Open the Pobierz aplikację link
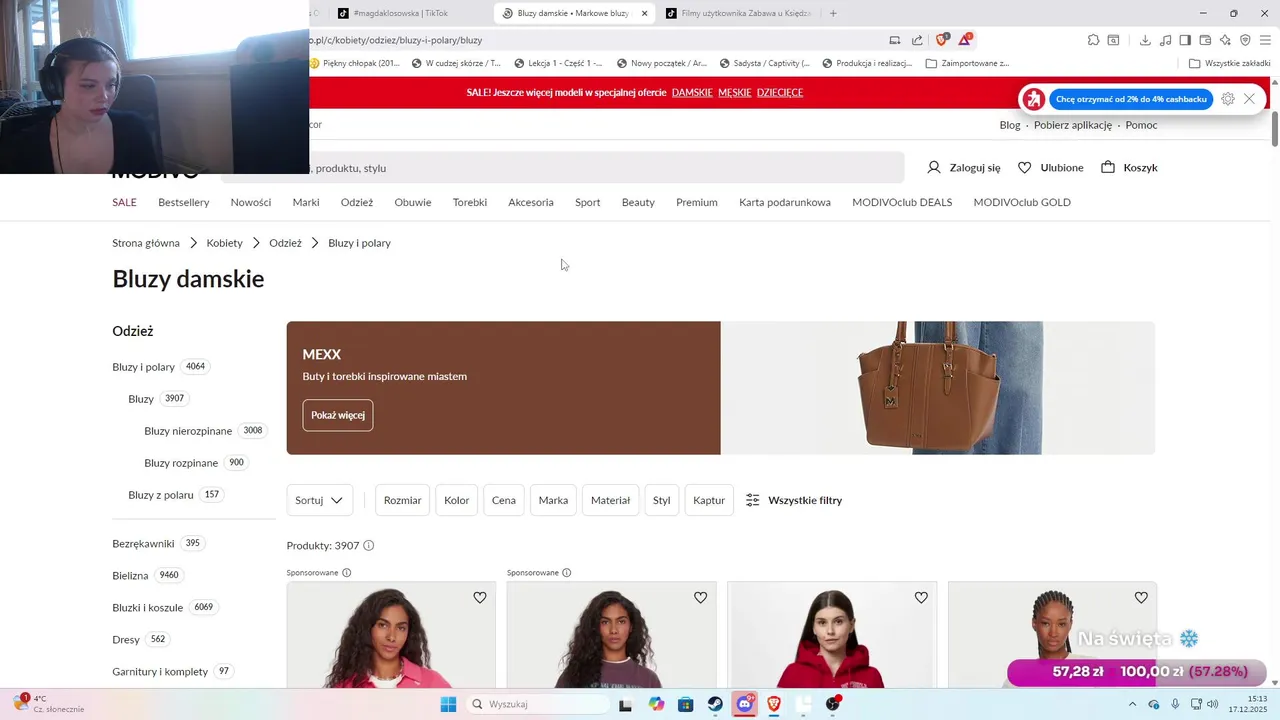This screenshot has height=720, width=1280. 1073,125
